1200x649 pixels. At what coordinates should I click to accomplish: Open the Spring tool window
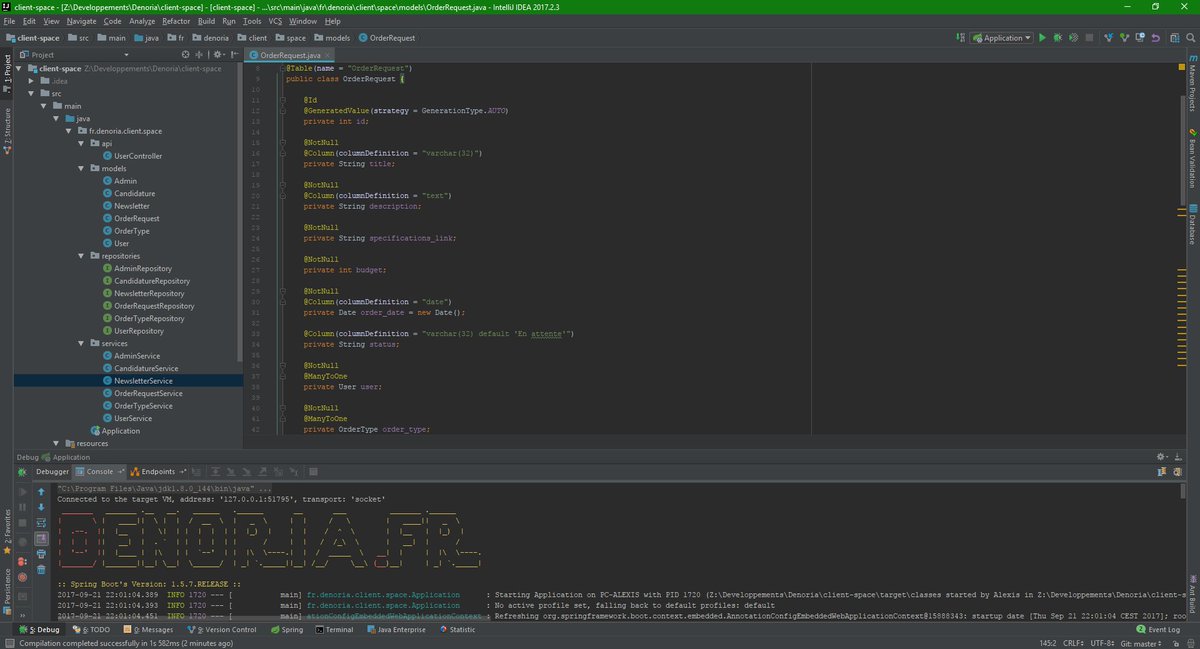click(287, 629)
